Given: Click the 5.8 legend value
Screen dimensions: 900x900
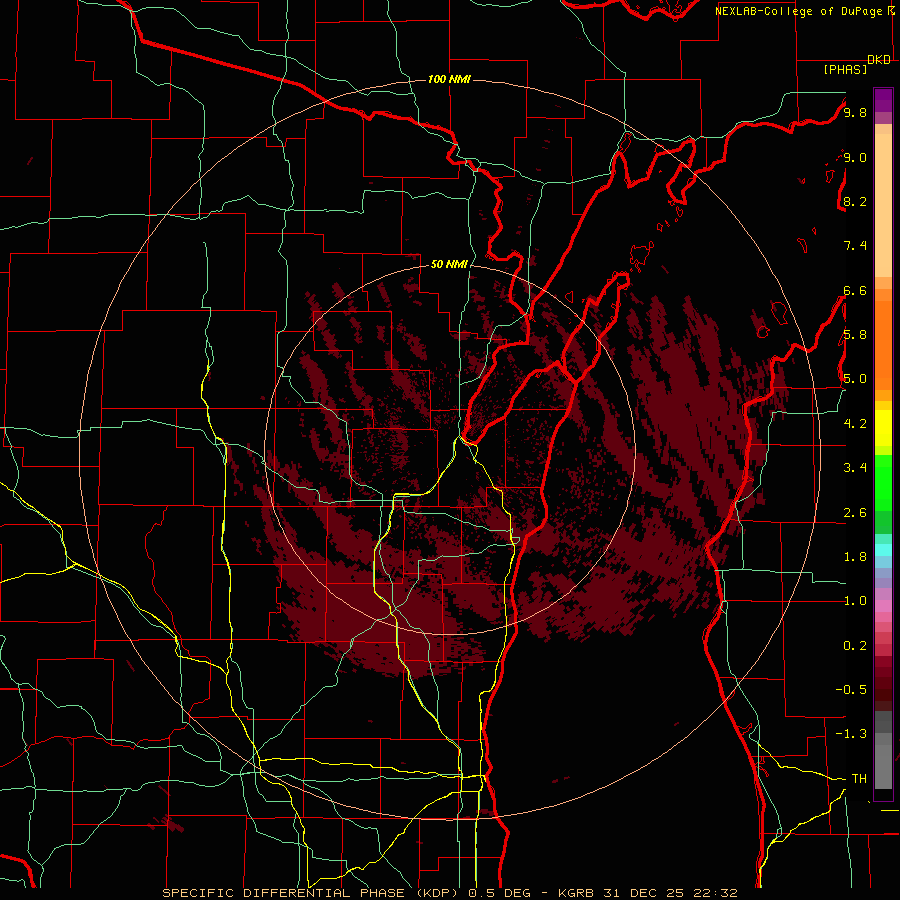Looking at the screenshot, I should [855, 335].
